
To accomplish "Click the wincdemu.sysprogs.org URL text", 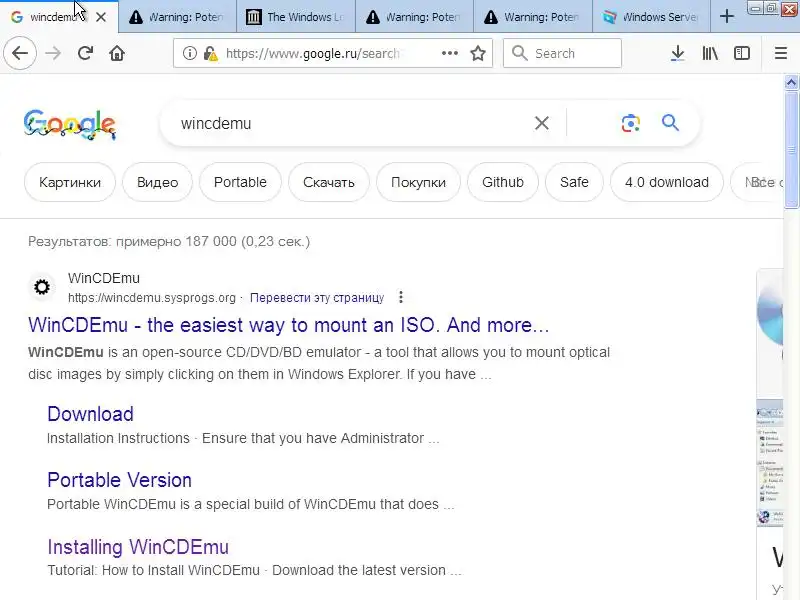I will click(152, 297).
